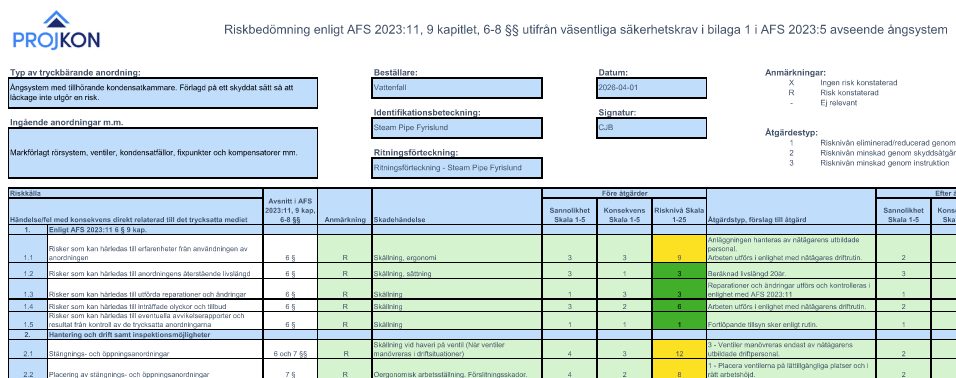Select the green risk level 1 cell in row 1.5

pyautogui.click(x=679, y=321)
